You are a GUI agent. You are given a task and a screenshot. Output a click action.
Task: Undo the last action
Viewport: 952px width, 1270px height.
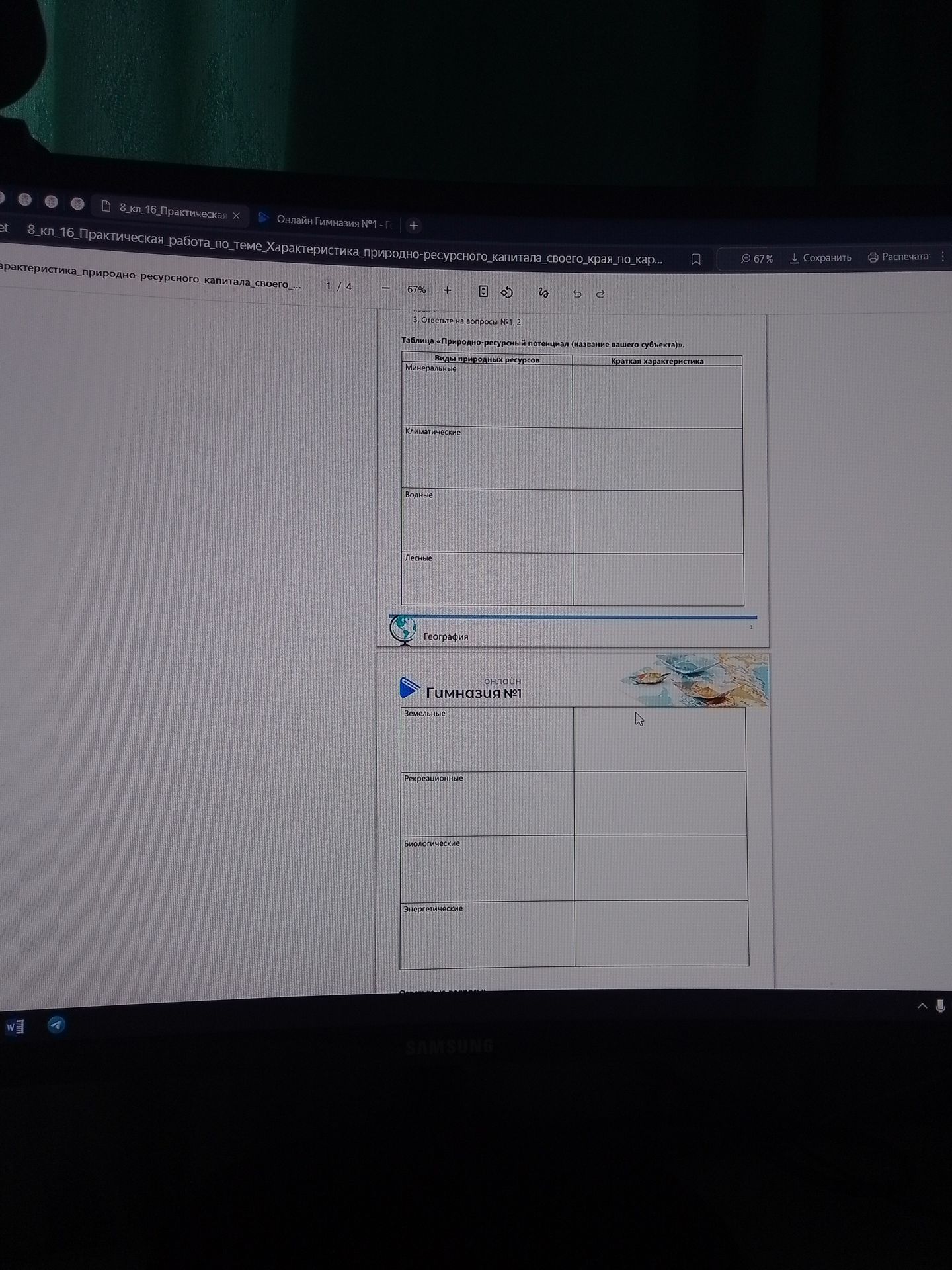(x=577, y=294)
